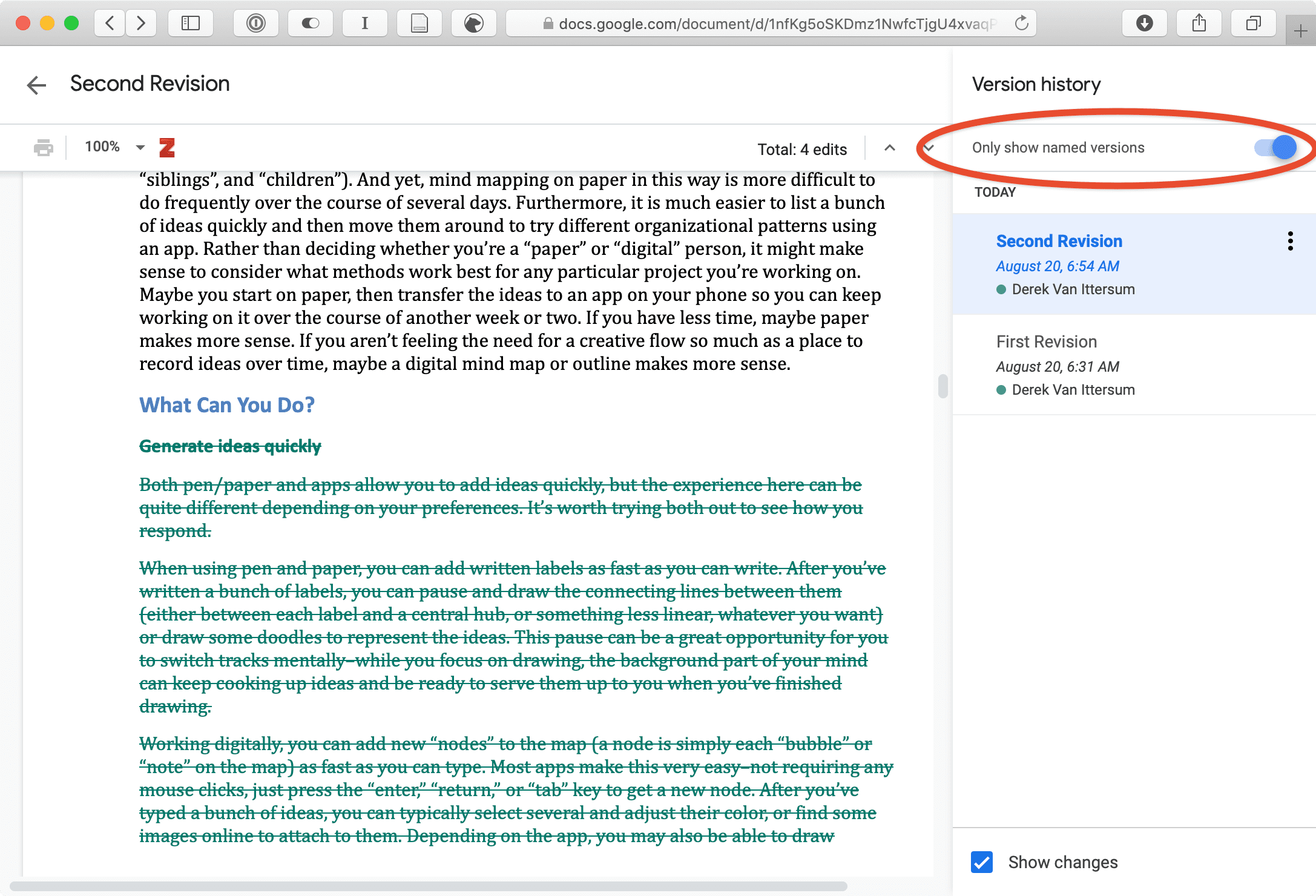1316x896 pixels.
Task: Open the Safari share menu
Action: 1199,23
